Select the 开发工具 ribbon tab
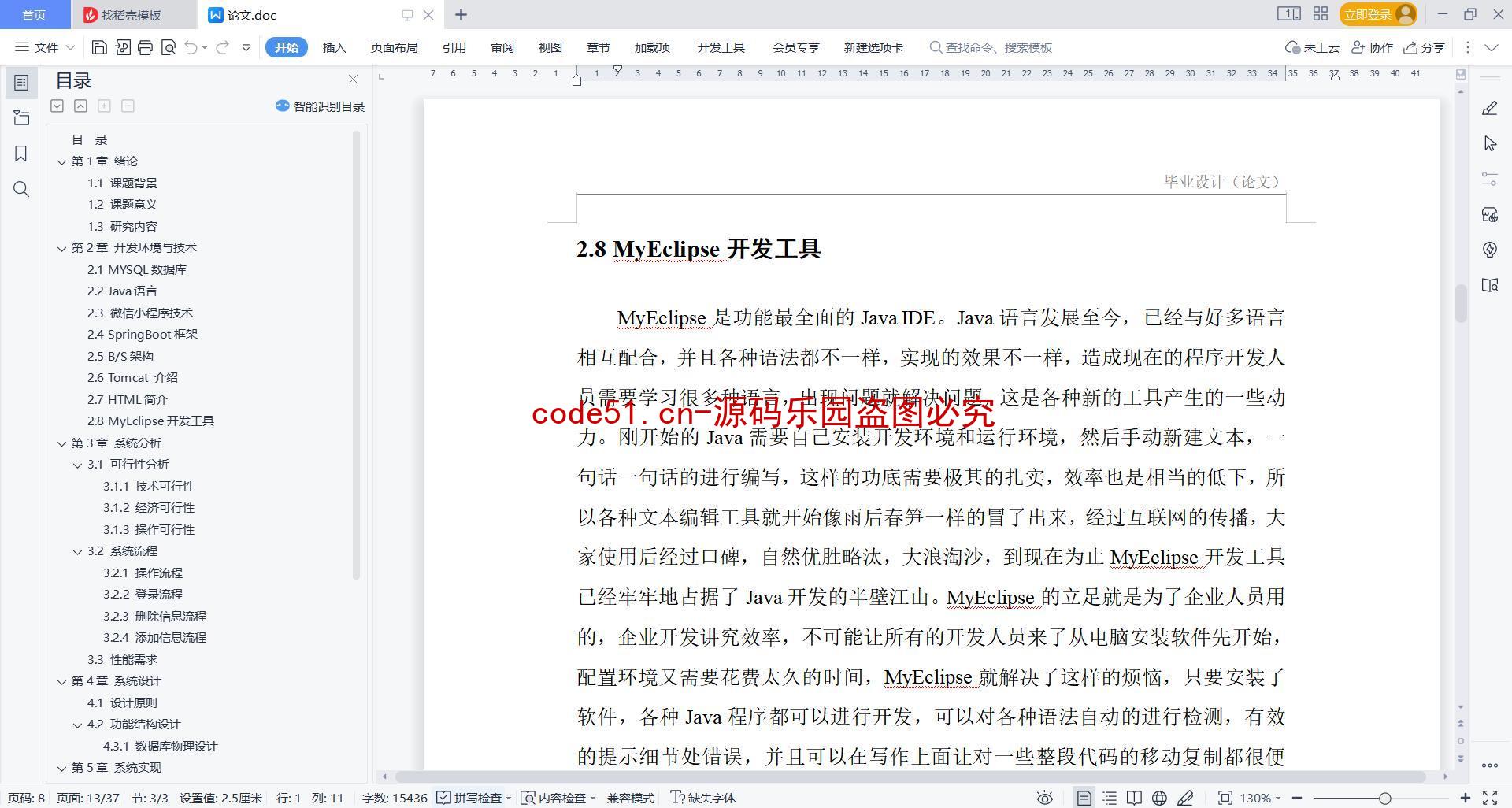 point(721,47)
